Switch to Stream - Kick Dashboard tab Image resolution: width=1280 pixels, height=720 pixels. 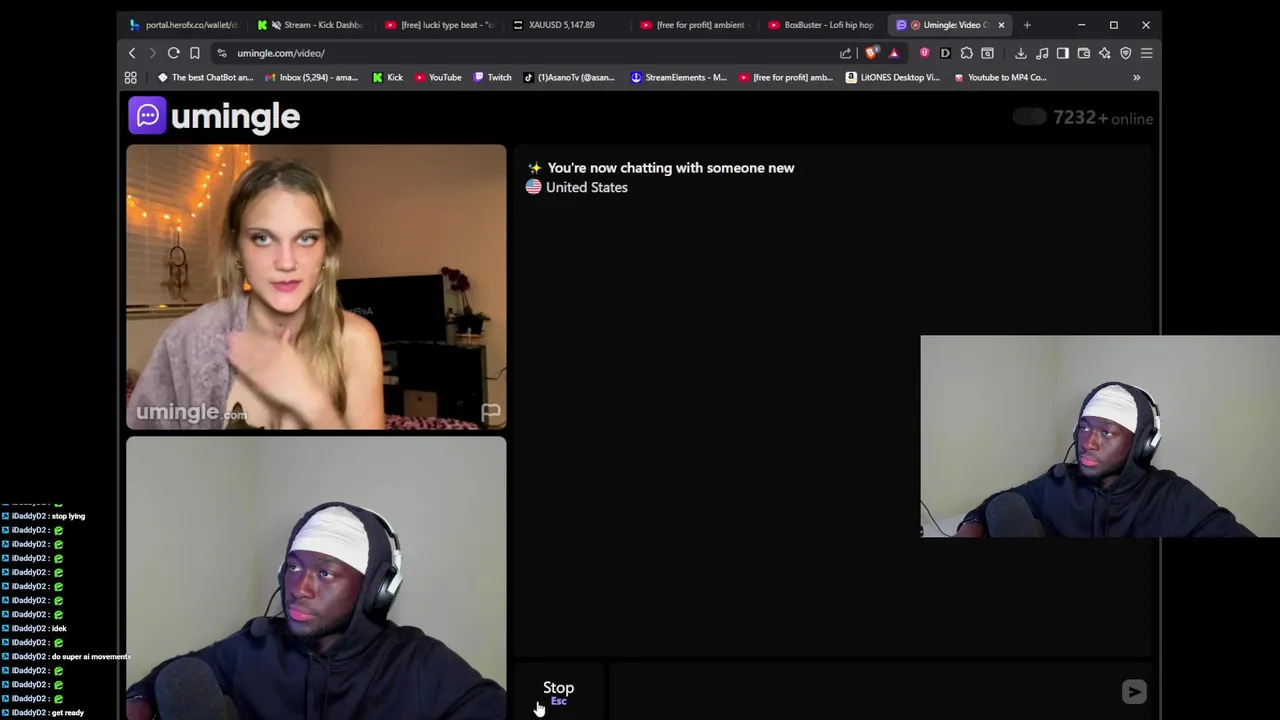coord(312,25)
